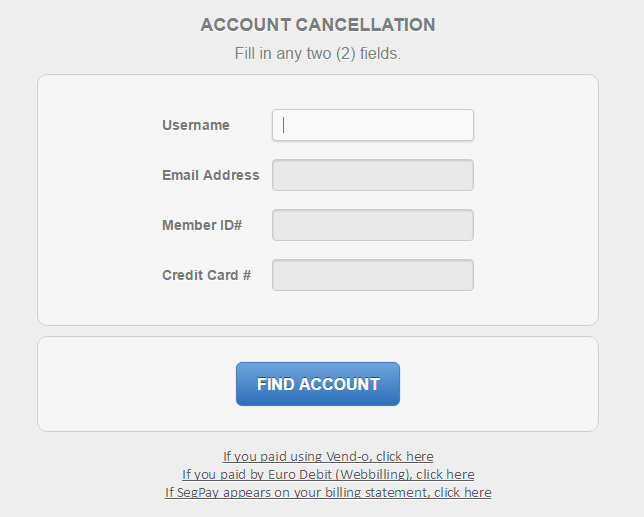Viewport: 644px width, 517px height.
Task: Open the Vend-o payment link
Action: click(327, 456)
